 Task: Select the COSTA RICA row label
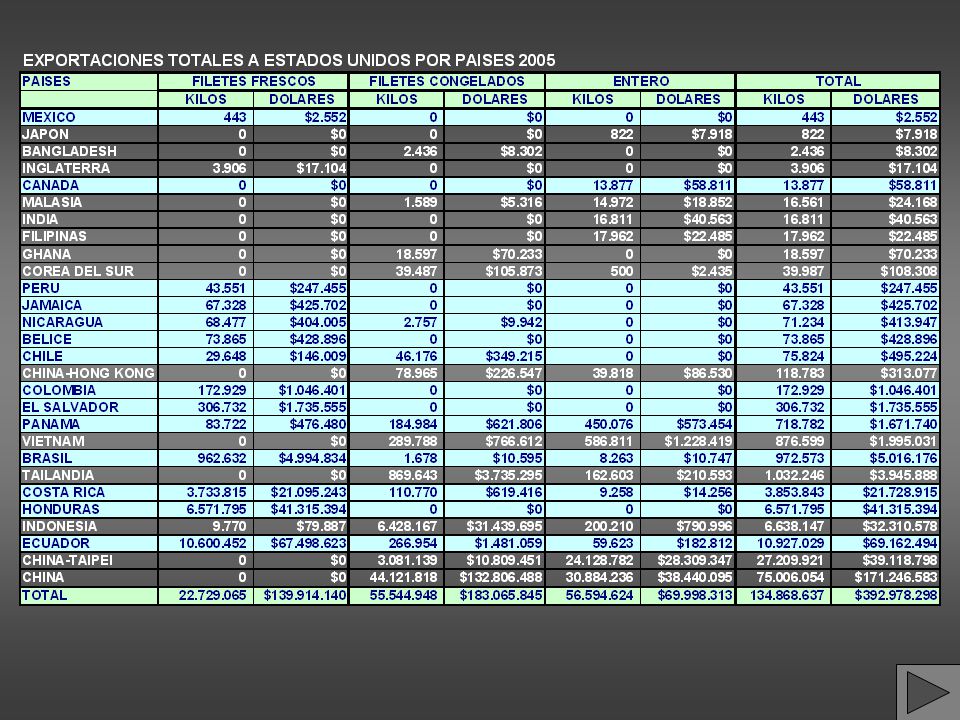pyautogui.click(x=64, y=492)
